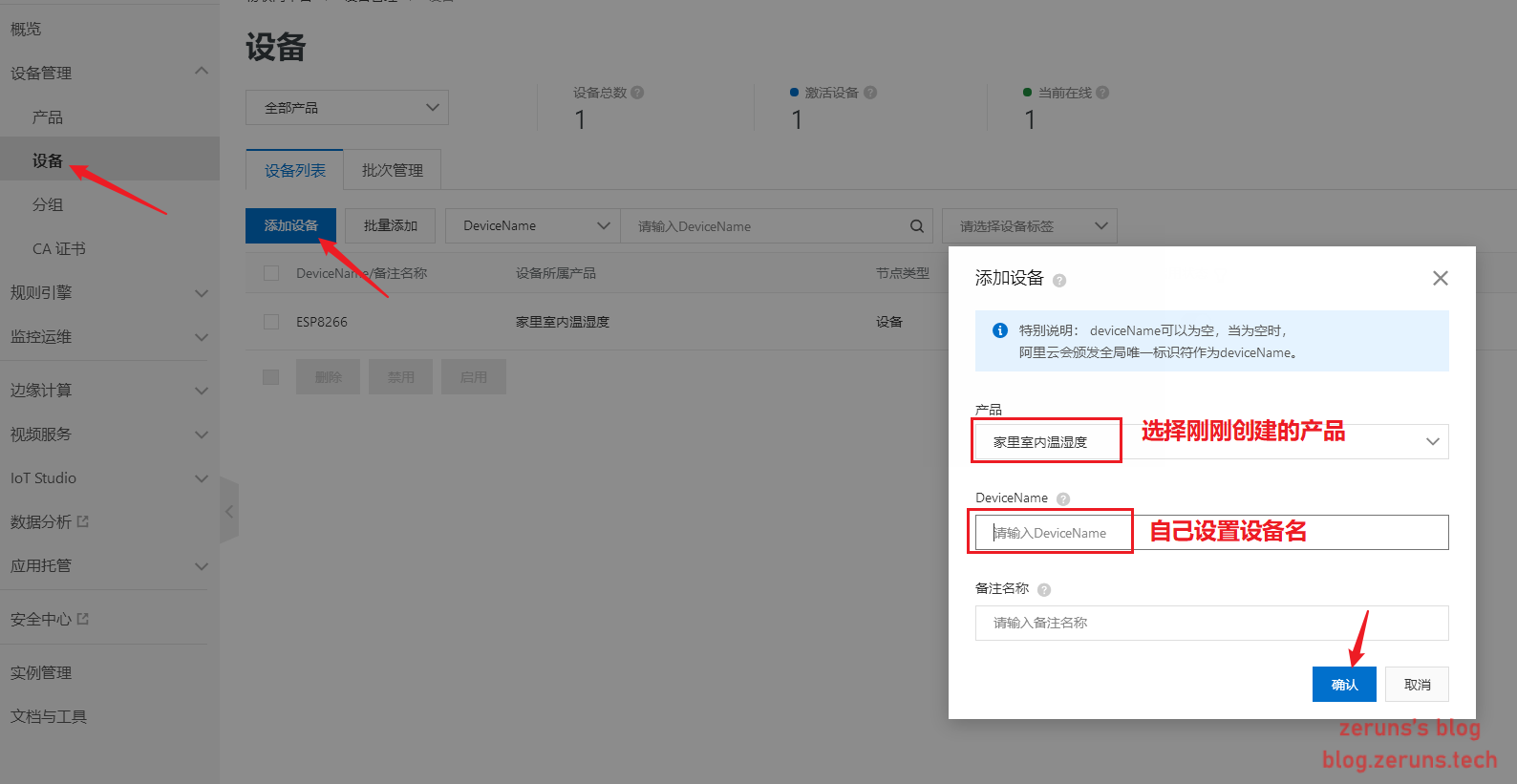
Task: Click the search magnifier icon in DeviceName field
Action: (x=916, y=226)
